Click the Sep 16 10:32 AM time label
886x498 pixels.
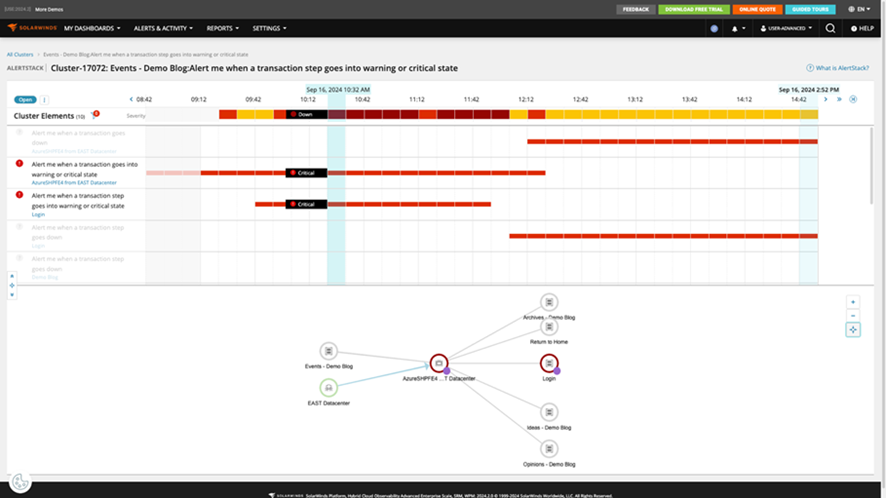(x=338, y=89)
